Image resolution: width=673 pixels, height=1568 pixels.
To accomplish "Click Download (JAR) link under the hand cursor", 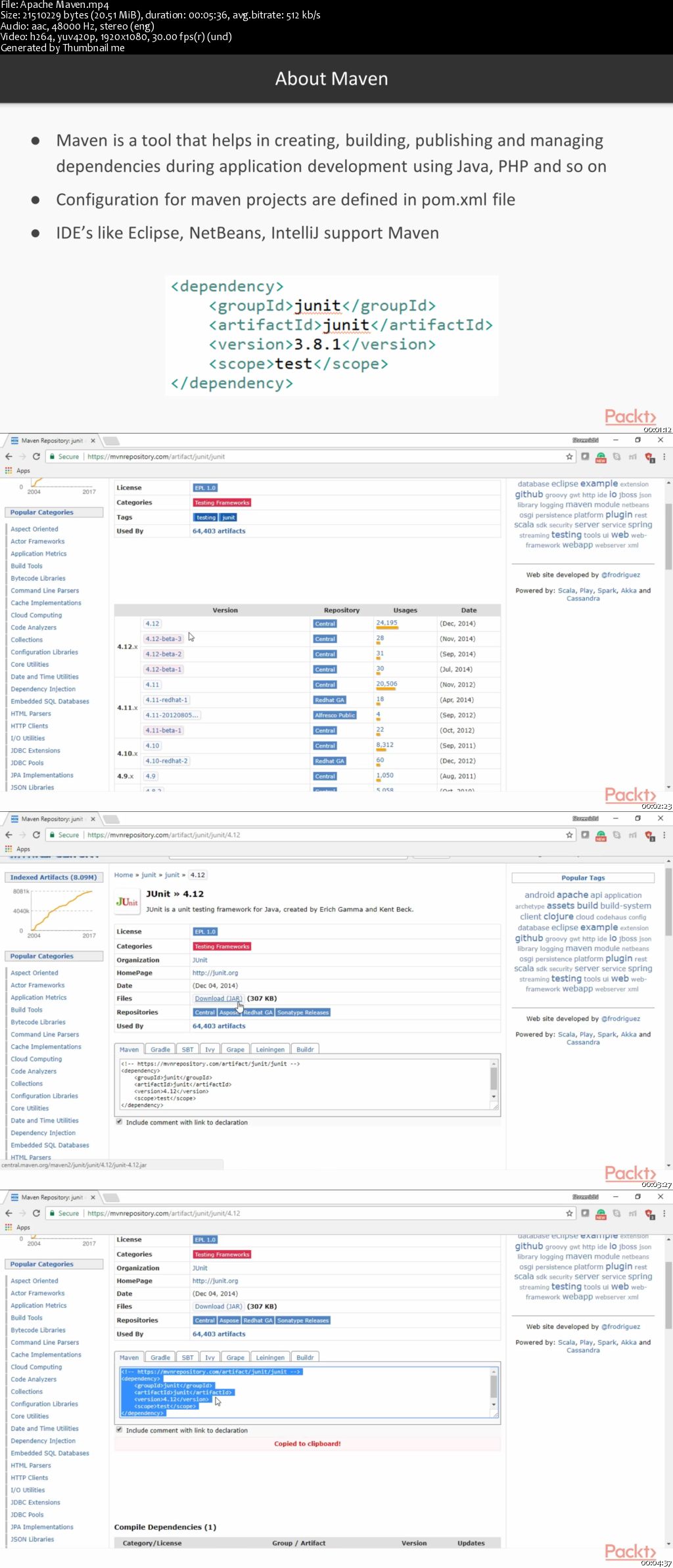I will pos(218,998).
